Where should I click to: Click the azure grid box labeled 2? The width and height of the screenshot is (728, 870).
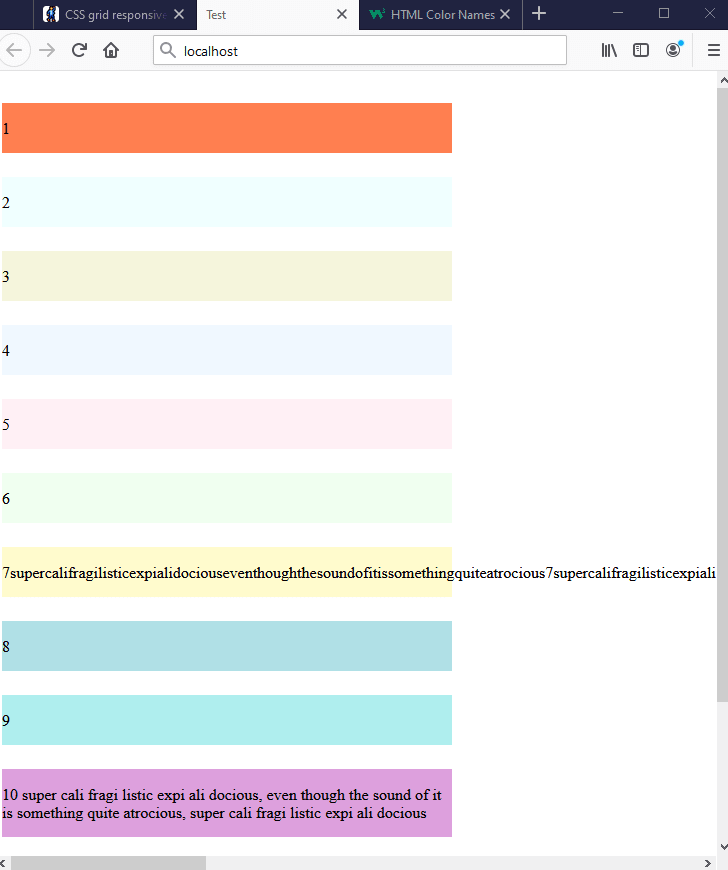click(x=226, y=202)
